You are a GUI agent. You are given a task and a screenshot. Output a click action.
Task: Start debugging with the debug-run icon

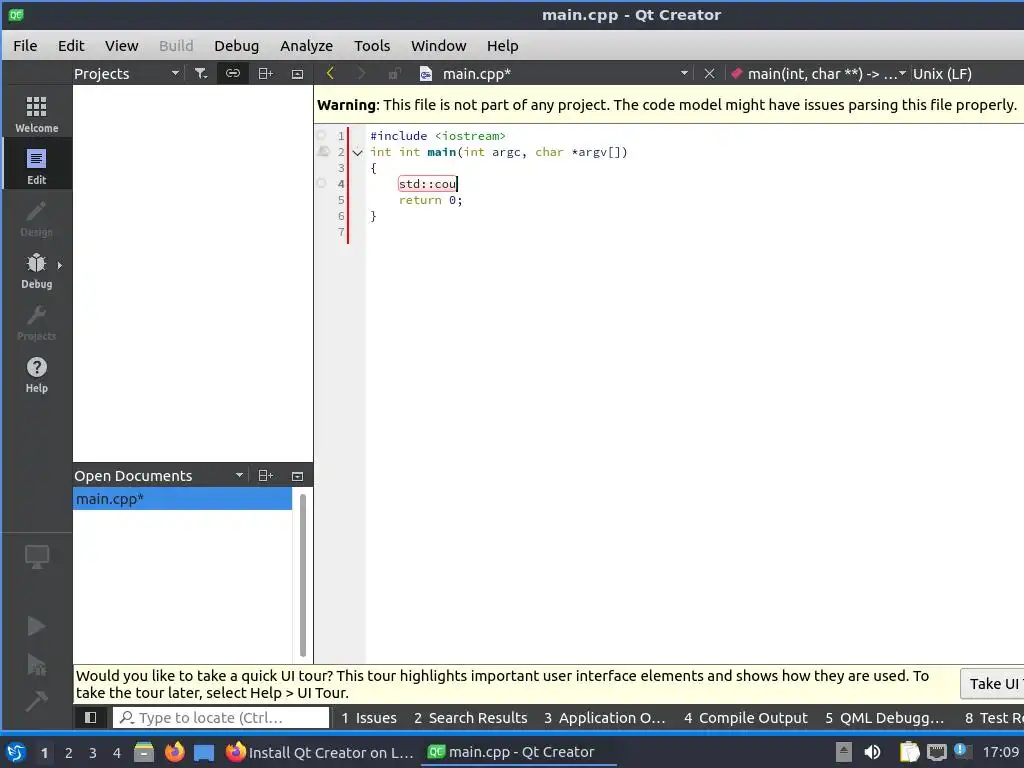point(37,664)
